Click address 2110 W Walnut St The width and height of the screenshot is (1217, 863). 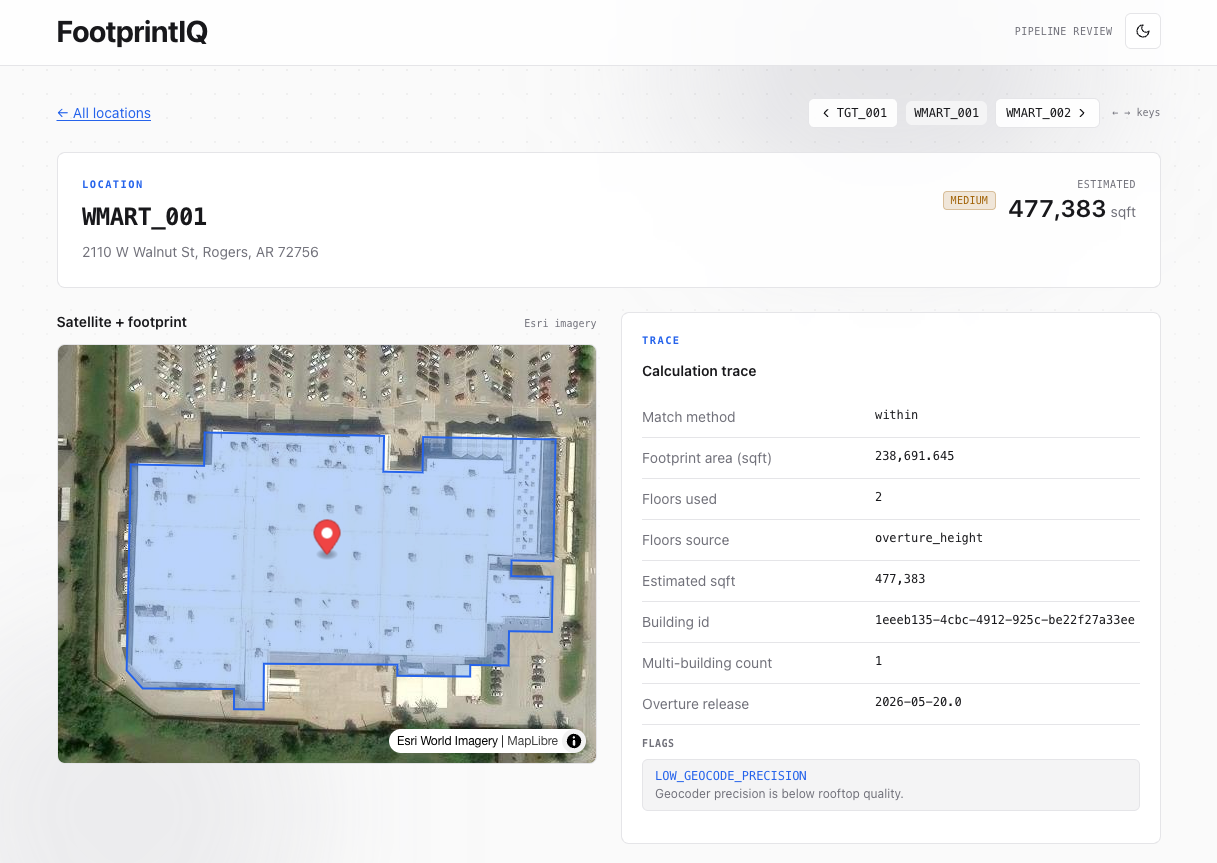click(x=200, y=252)
